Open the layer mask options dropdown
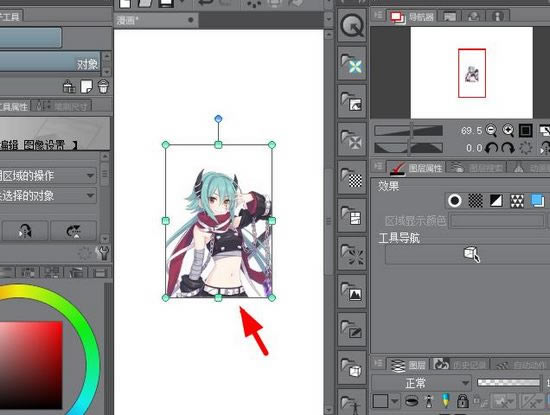Viewport: 550px width, 415px height. (503, 401)
